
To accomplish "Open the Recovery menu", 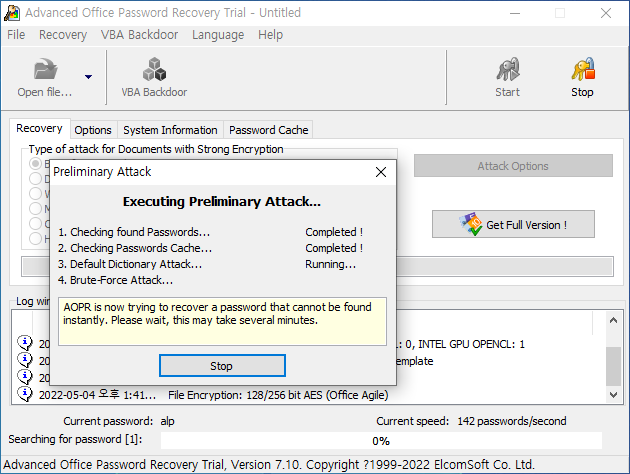I will click(63, 34).
